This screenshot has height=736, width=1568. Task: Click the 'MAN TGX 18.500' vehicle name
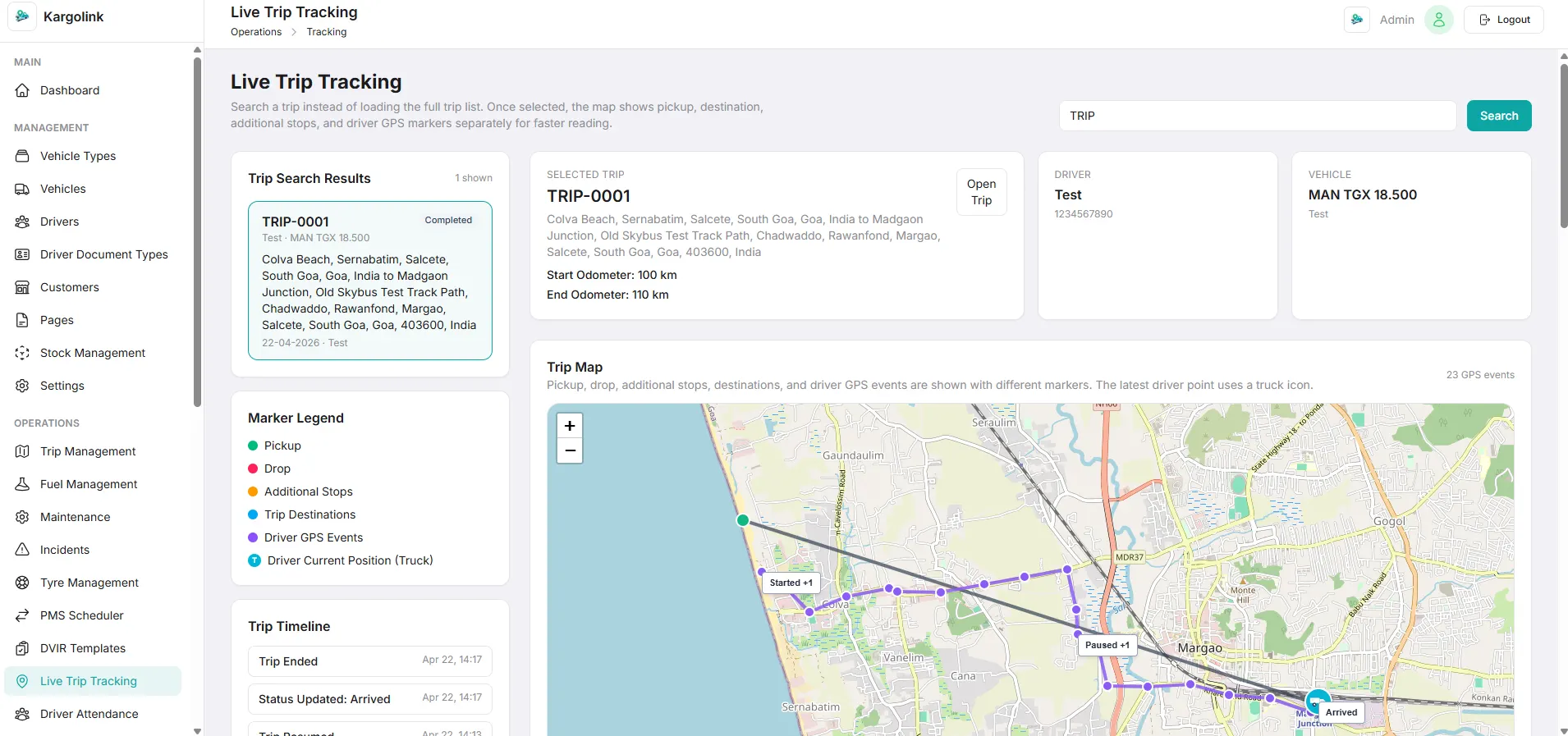pyautogui.click(x=1363, y=194)
